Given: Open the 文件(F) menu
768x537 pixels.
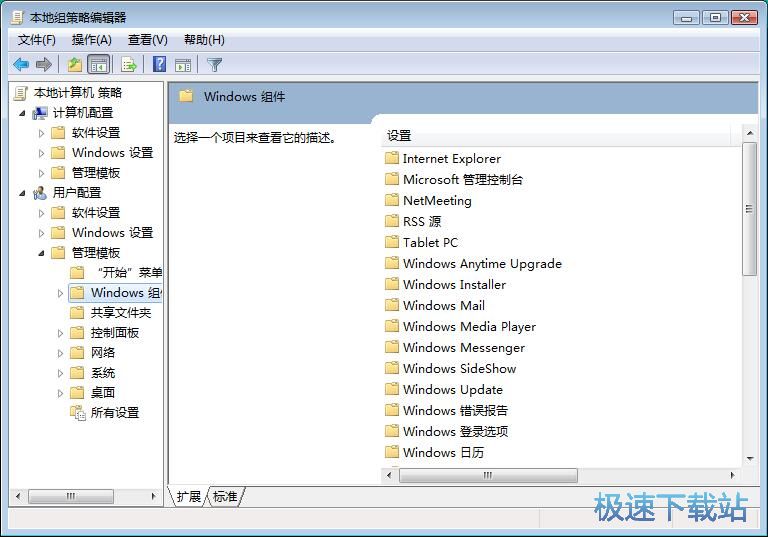Looking at the screenshot, I should click(37, 40).
